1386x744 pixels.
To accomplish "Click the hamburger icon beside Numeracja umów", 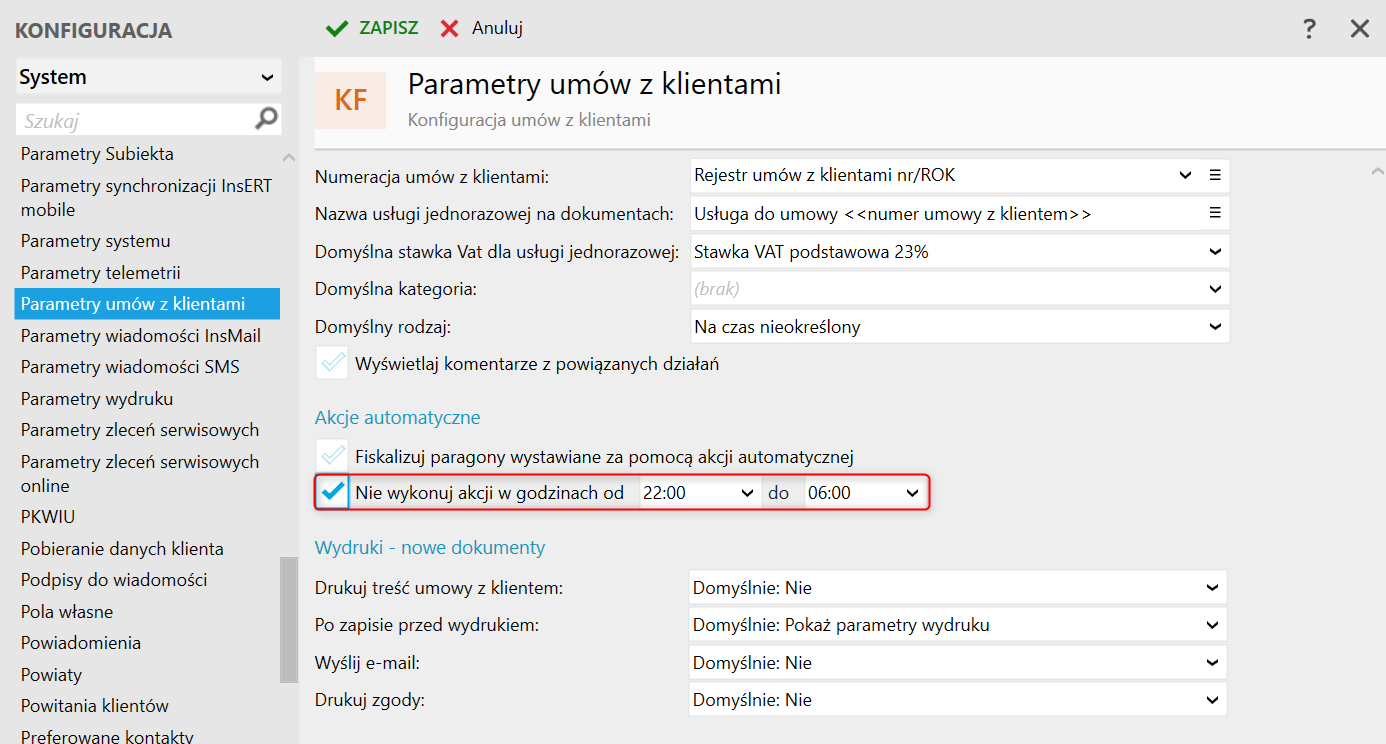I will pyautogui.click(x=1215, y=175).
